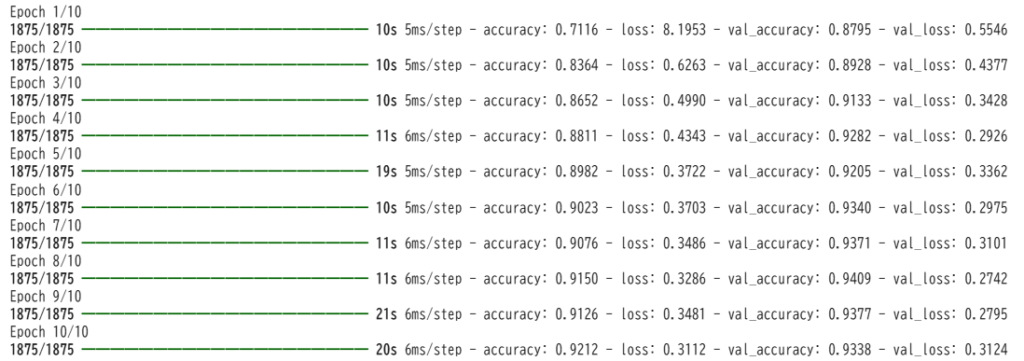Click the Epoch 2/10 label
This screenshot has width=1024, height=361.
[x=46, y=48]
